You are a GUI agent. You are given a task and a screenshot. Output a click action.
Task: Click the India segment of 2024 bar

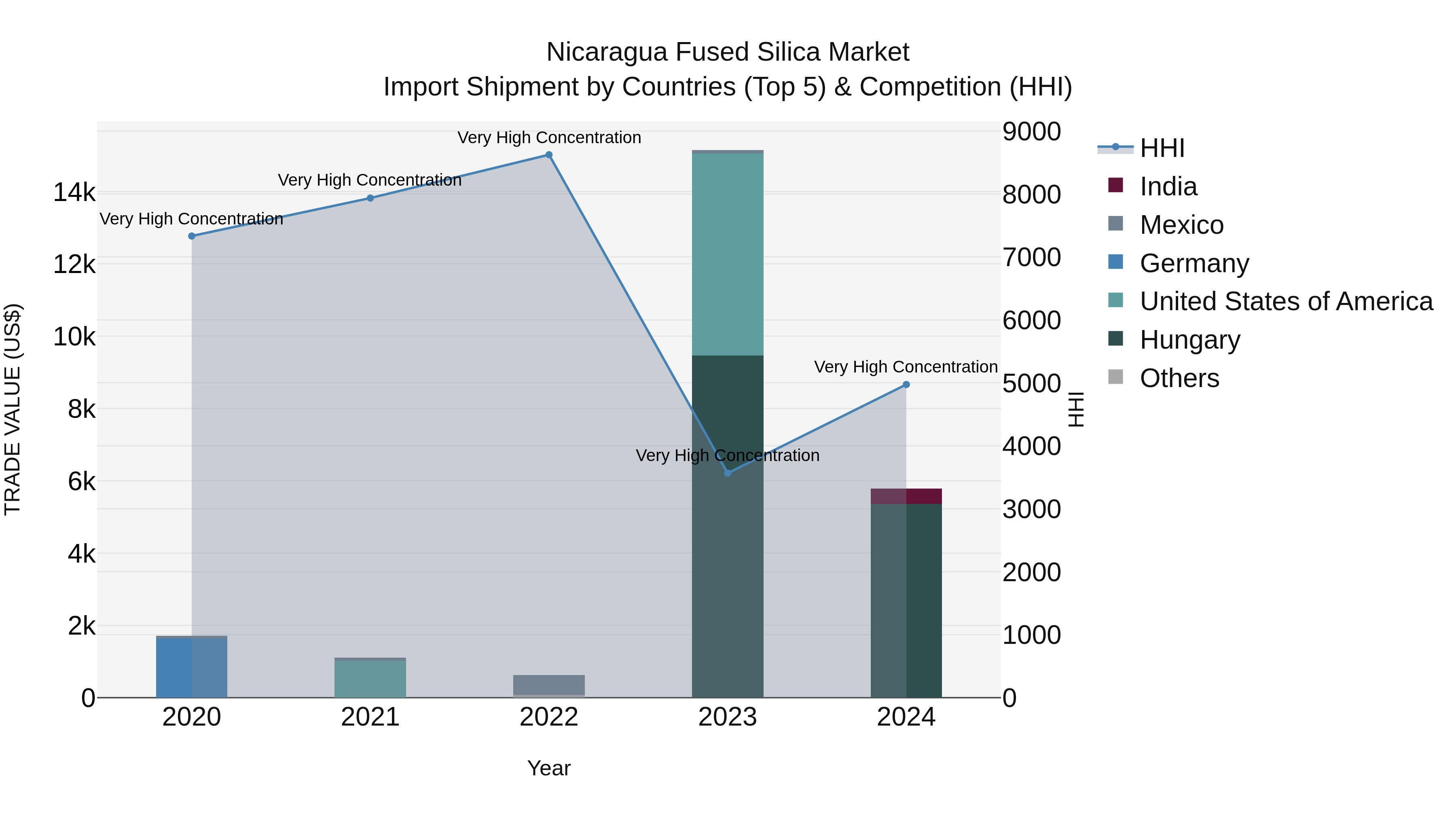(906, 496)
